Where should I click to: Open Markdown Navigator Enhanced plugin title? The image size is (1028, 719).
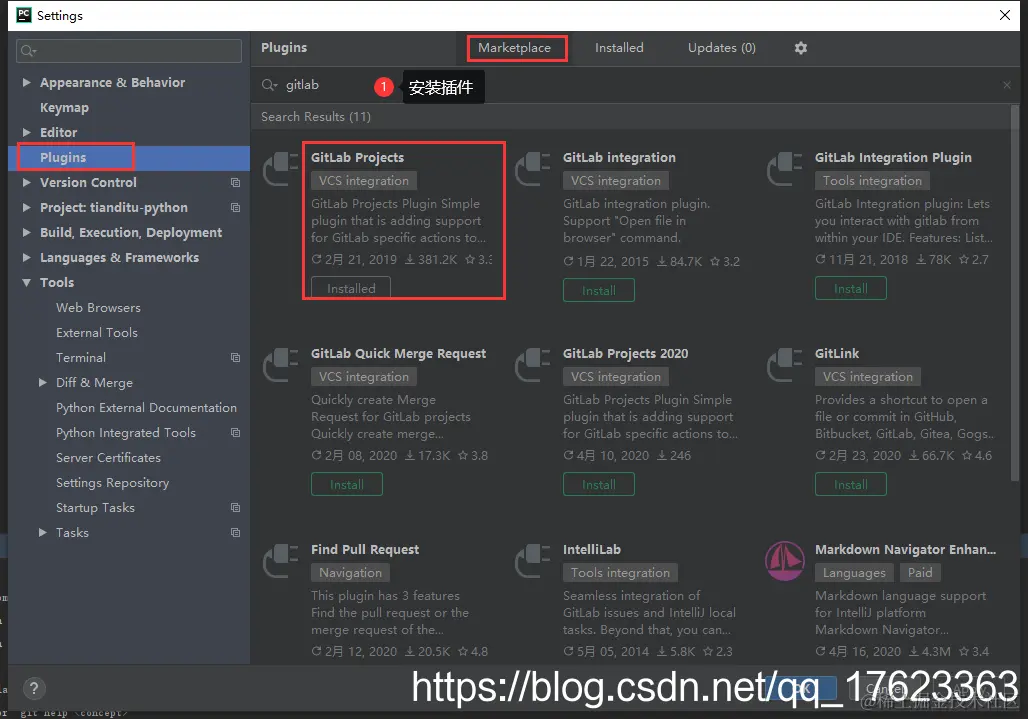pos(905,549)
